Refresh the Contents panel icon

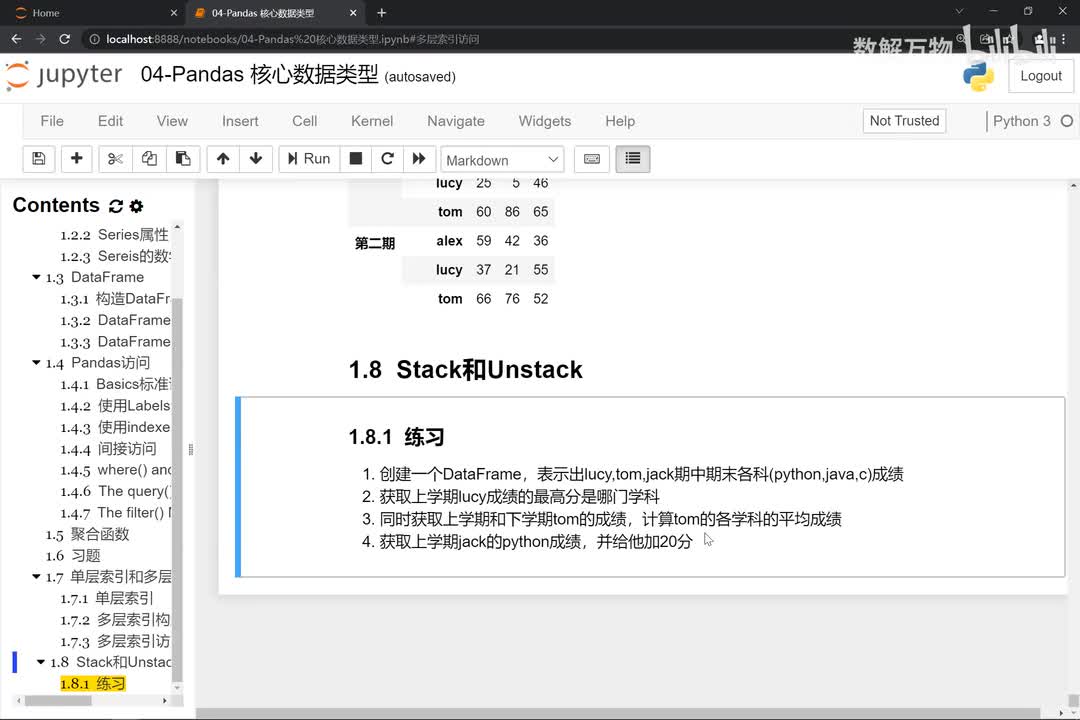(116, 206)
